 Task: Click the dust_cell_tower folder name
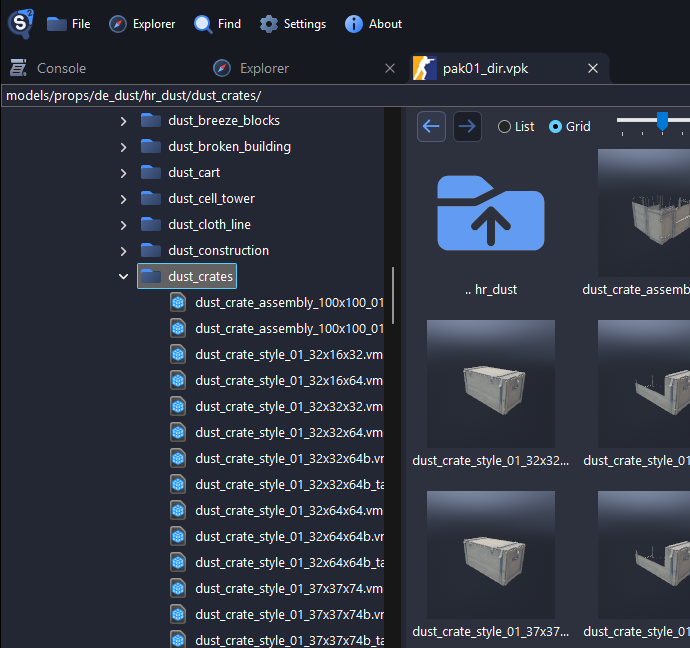211,199
